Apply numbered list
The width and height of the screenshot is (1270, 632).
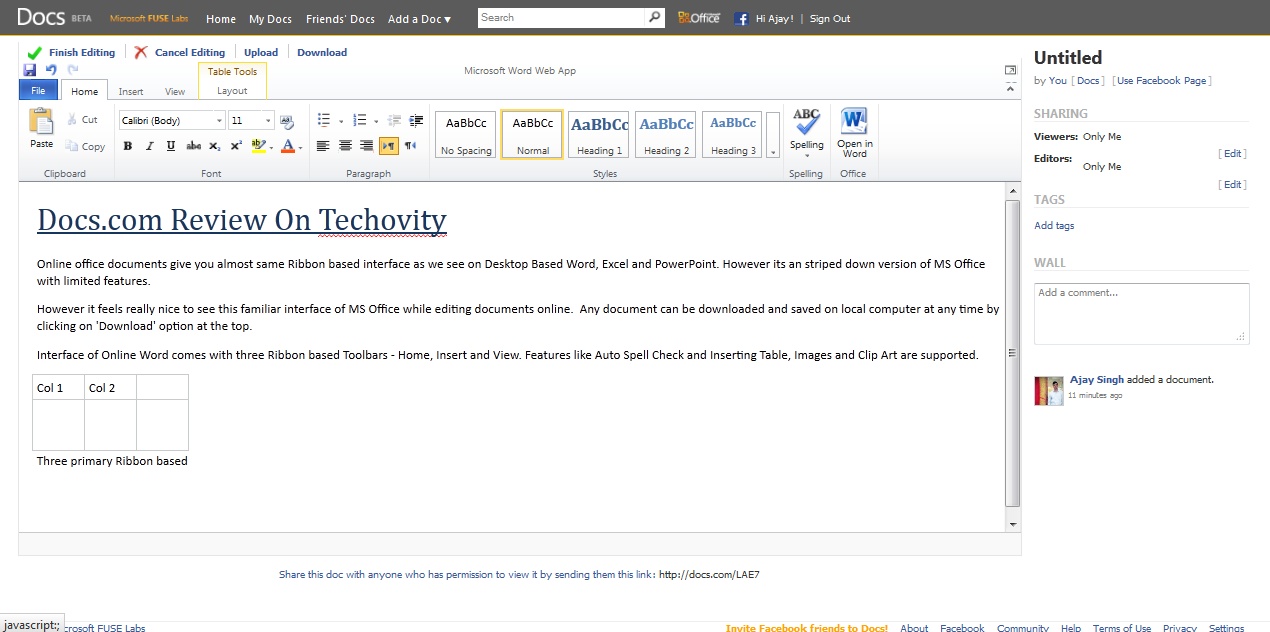point(360,120)
